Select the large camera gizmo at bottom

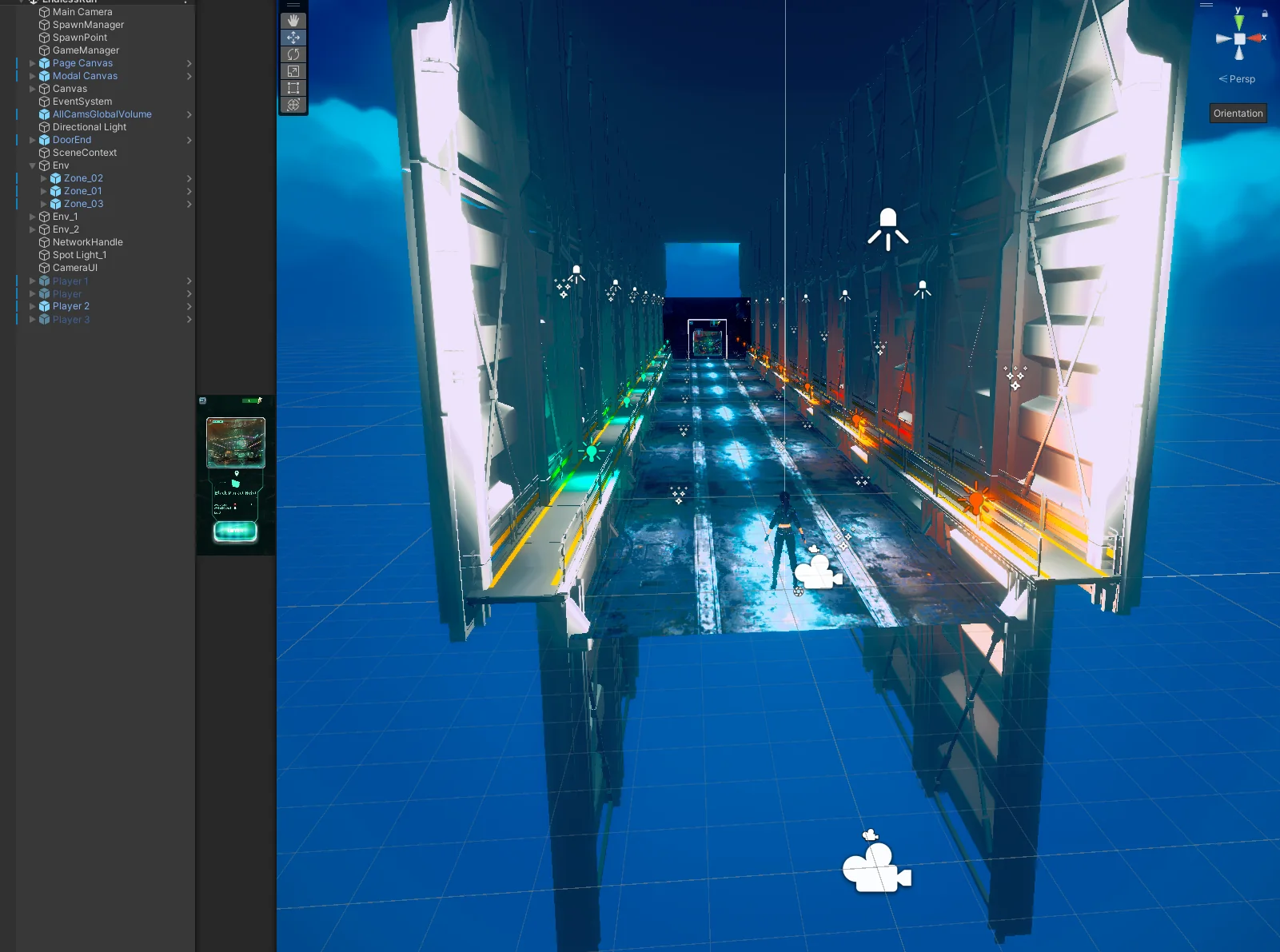[x=876, y=868]
